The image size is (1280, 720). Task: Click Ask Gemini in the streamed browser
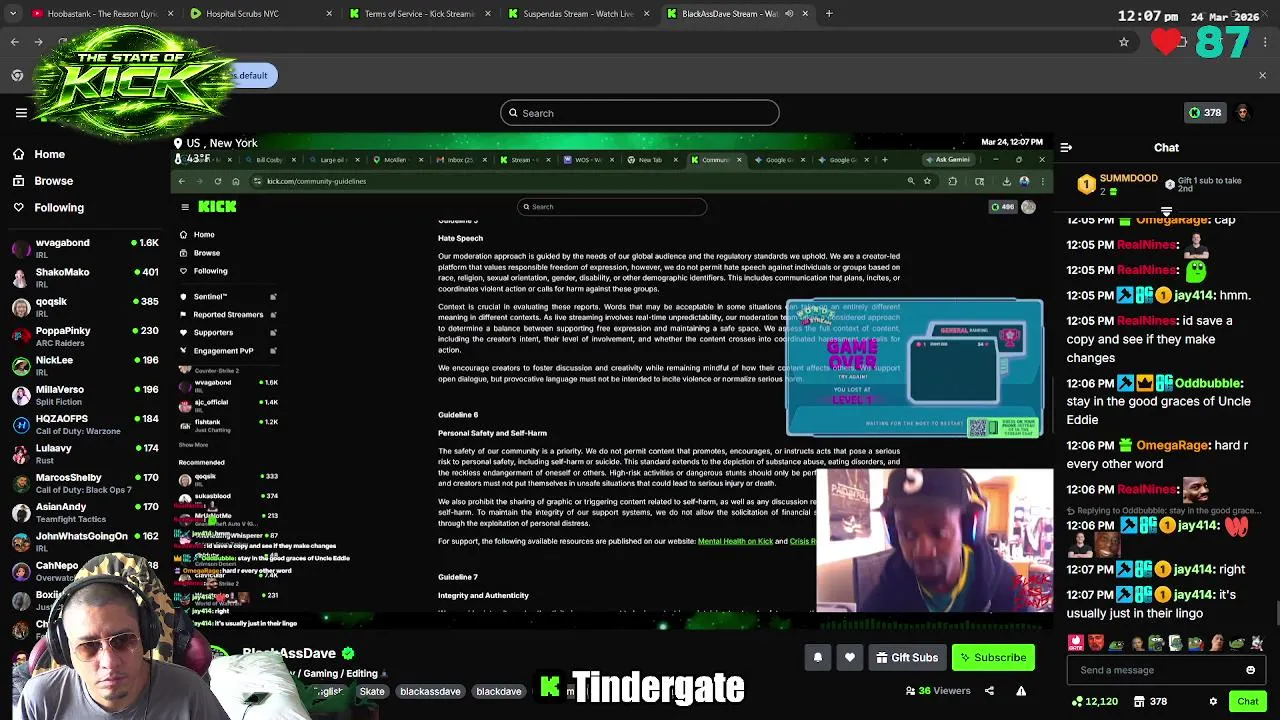948,159
